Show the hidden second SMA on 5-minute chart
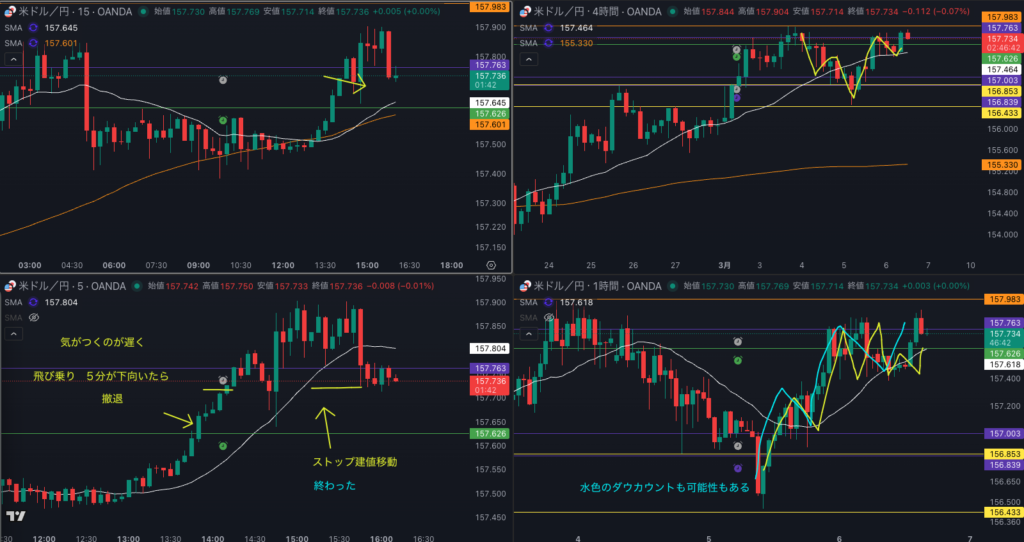Viewport: 1024px width, 542px height. tap(33, 317)
